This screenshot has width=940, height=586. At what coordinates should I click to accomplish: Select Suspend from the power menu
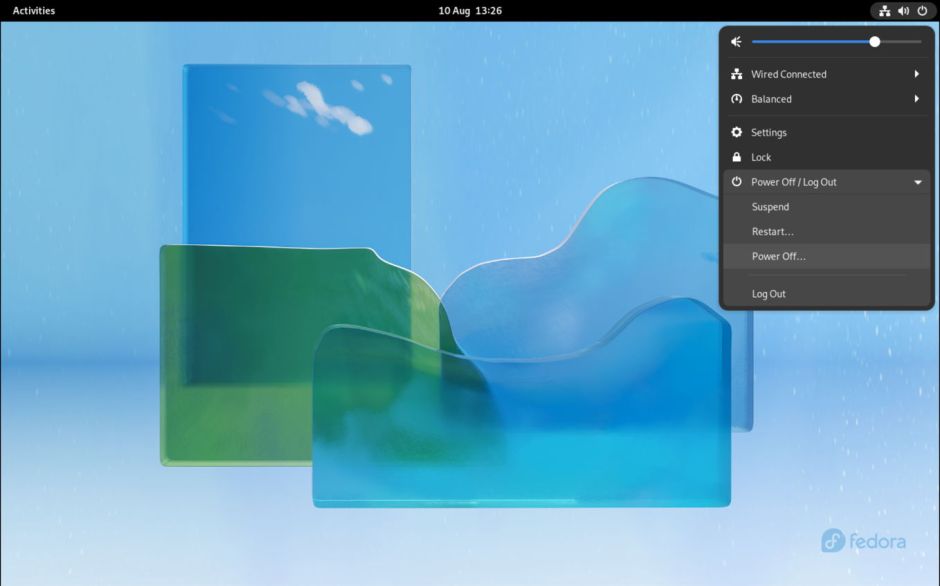(x=770, y=207)
